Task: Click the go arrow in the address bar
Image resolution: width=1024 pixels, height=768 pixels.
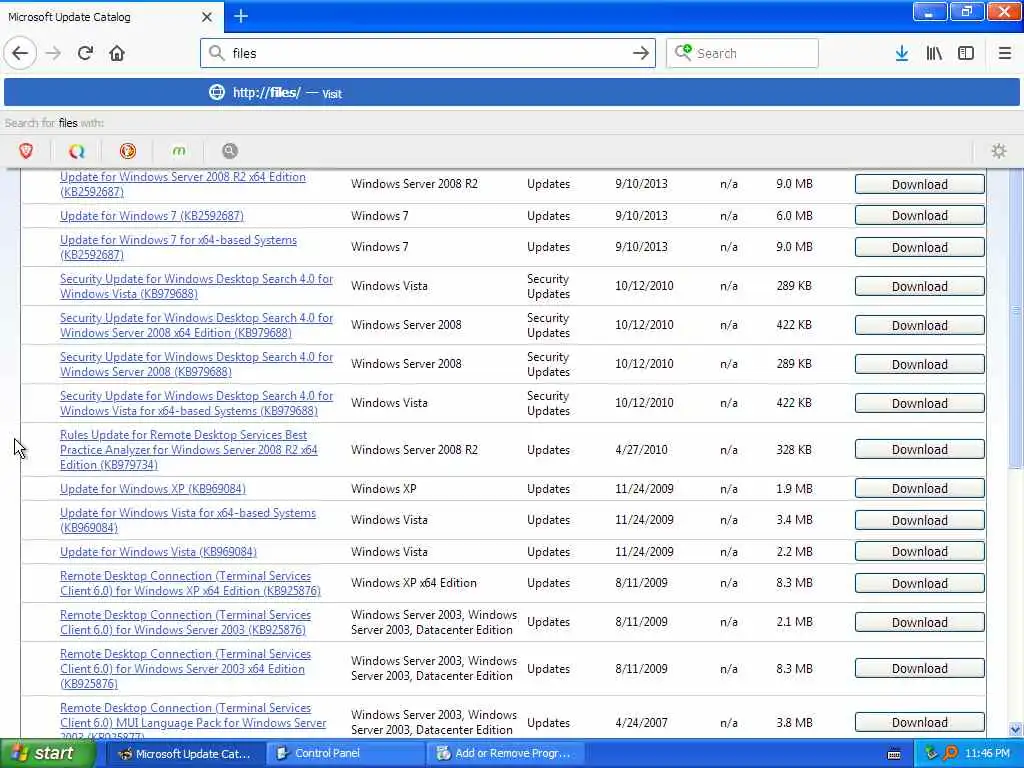Action: [x=641, y=53]
